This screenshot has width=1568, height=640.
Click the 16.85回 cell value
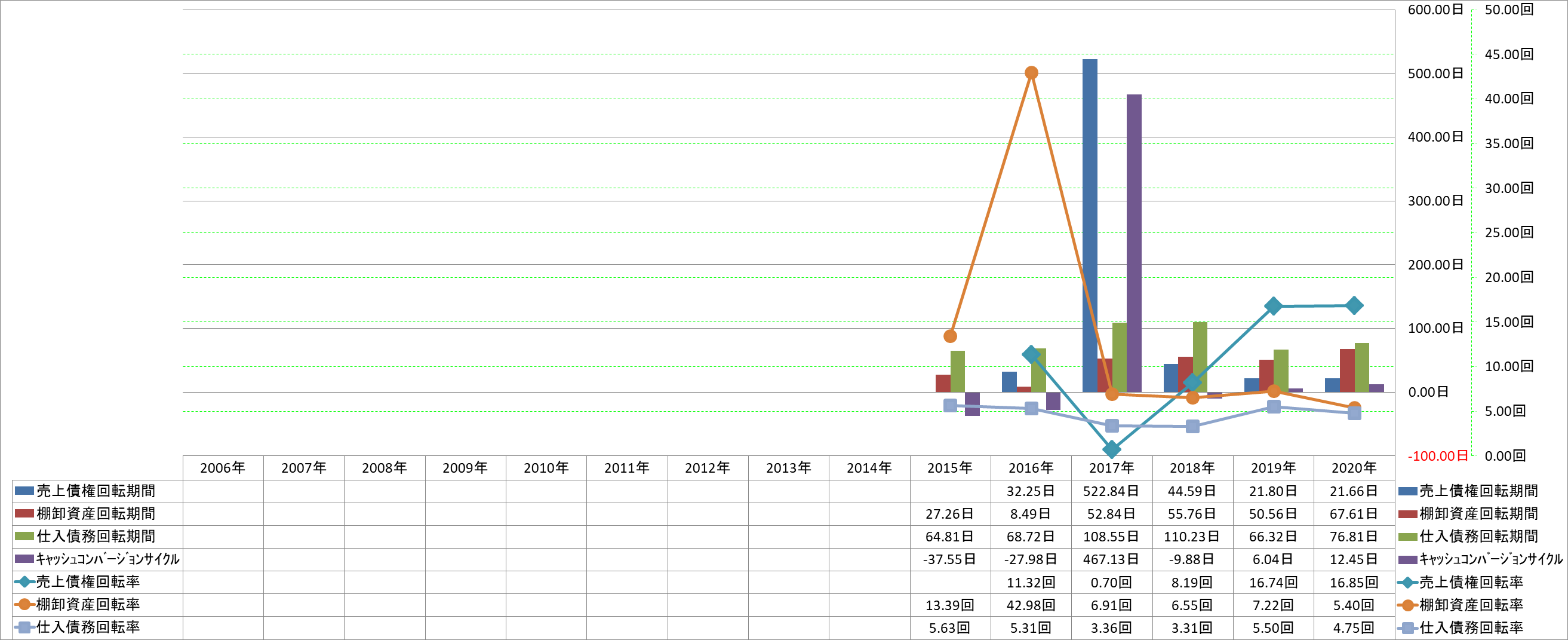[x=1354, y=582]
